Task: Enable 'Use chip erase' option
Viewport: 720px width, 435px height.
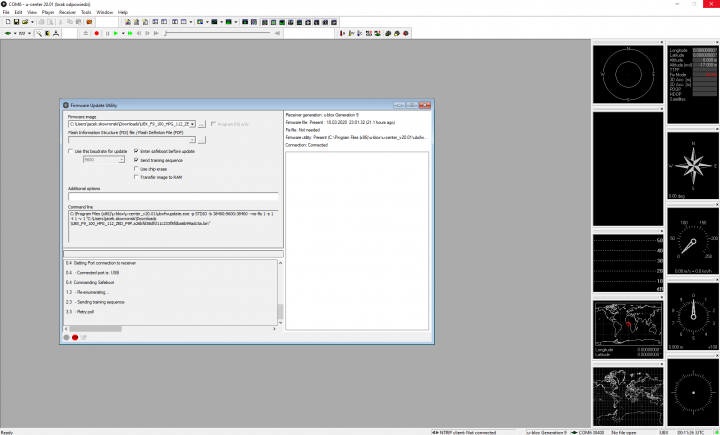Action: click(136, 169)
